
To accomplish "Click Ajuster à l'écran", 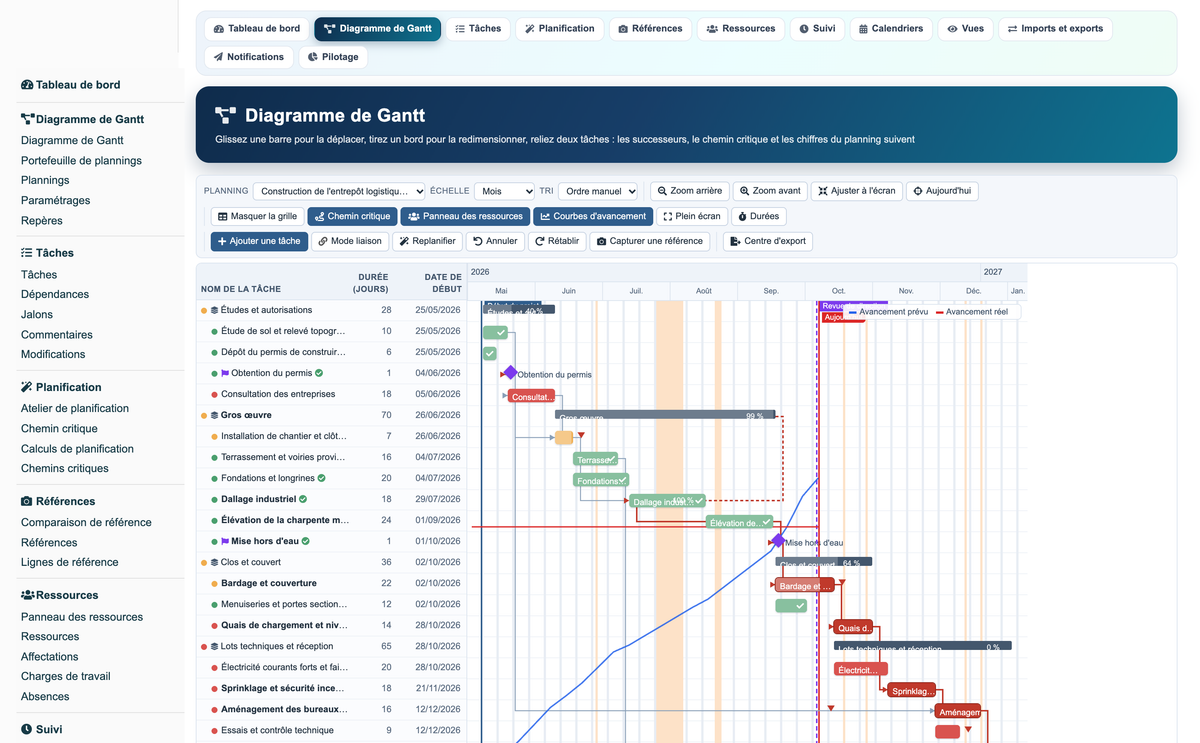I will (x=856, y=191).
